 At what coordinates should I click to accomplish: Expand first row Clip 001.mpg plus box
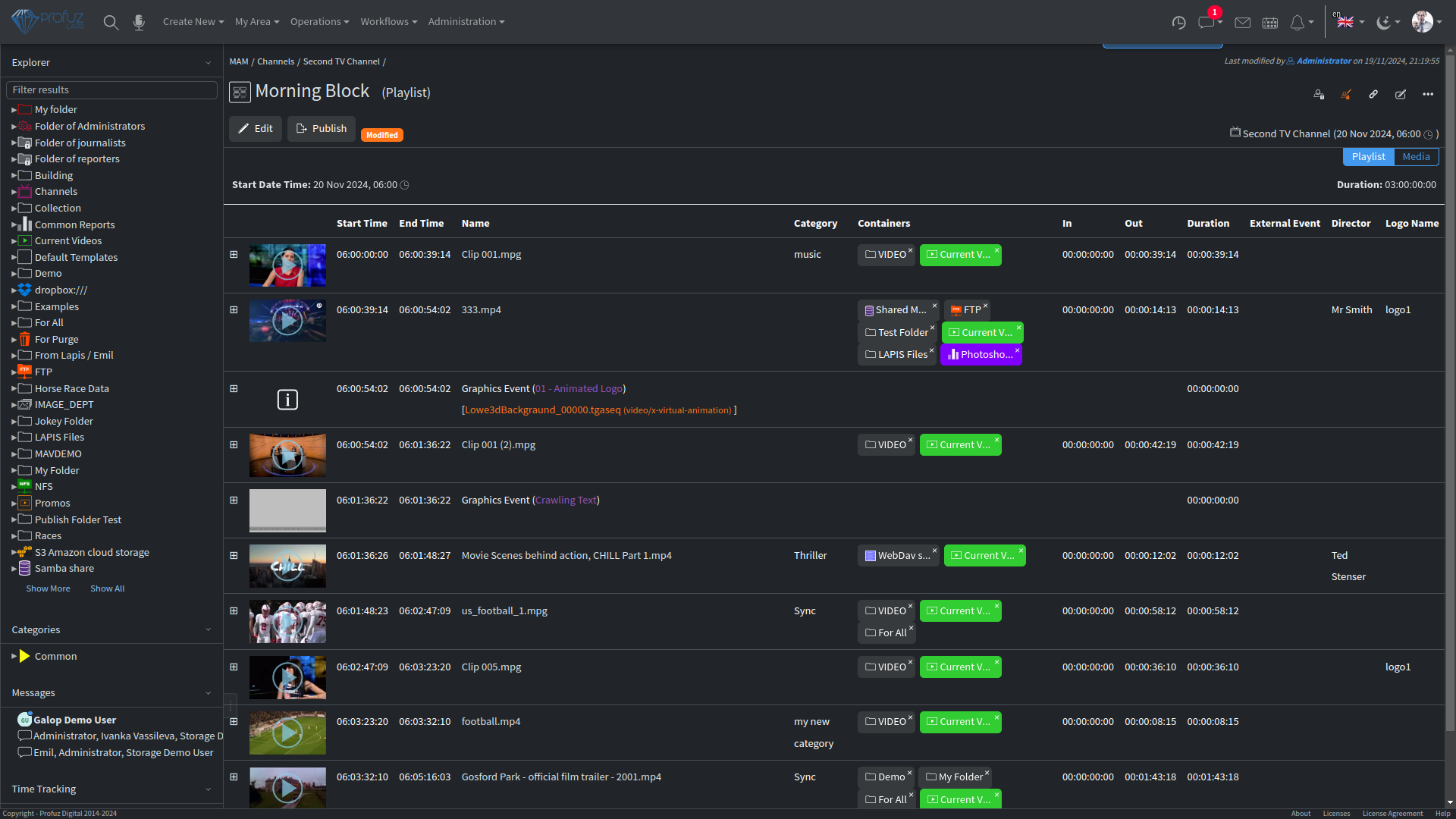(x=234, y=255)
